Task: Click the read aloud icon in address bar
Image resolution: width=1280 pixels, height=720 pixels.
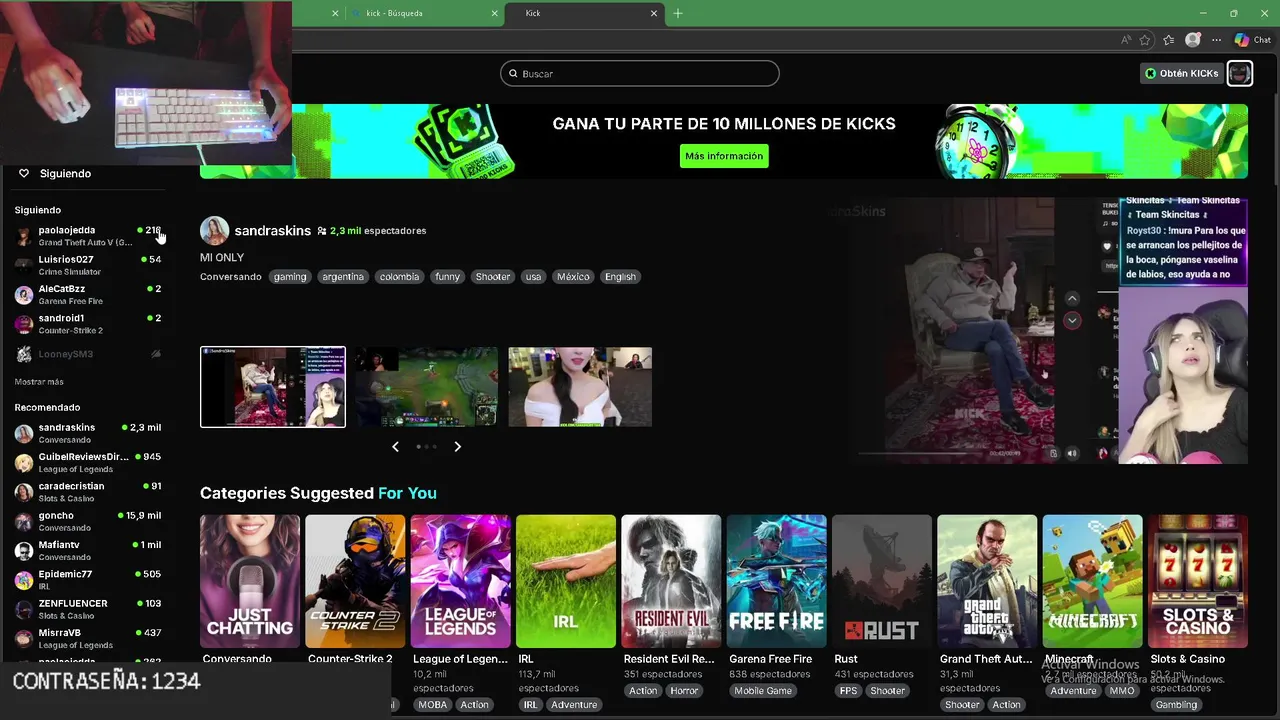Action: [x=1126, y=40]
